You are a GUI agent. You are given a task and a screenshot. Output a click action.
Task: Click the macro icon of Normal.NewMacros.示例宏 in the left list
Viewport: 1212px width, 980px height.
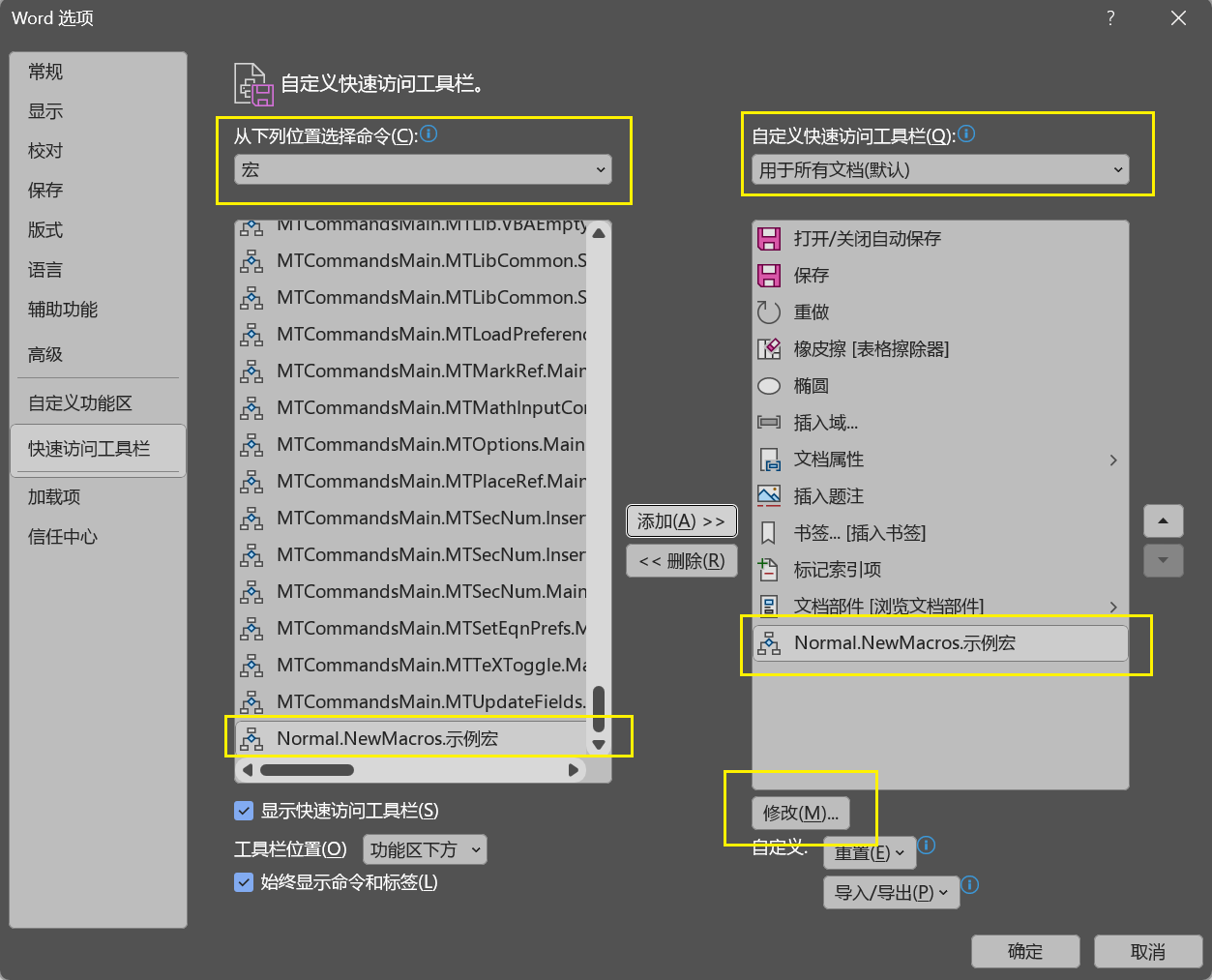[251, 739]
